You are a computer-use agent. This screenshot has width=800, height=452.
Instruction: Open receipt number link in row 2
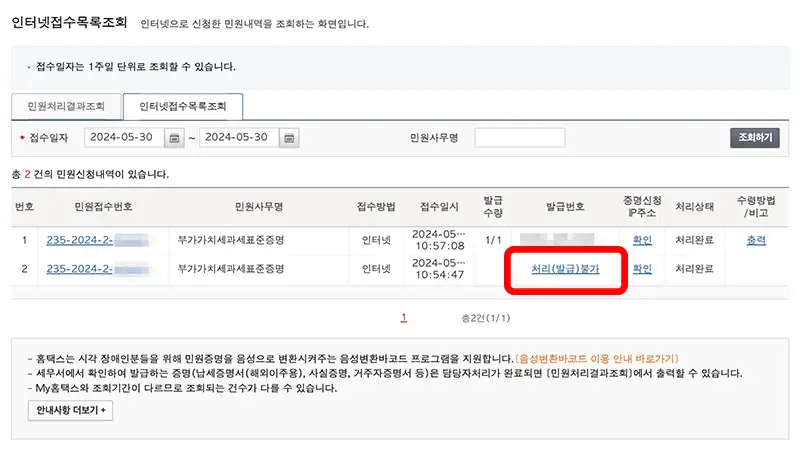tap(97, 269)
